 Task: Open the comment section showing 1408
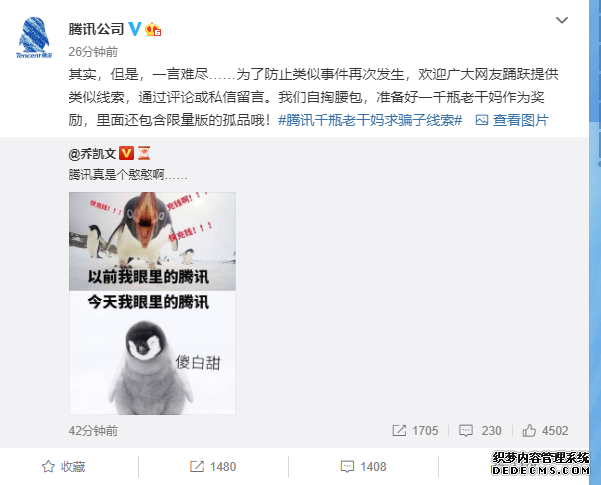[363, 467]
